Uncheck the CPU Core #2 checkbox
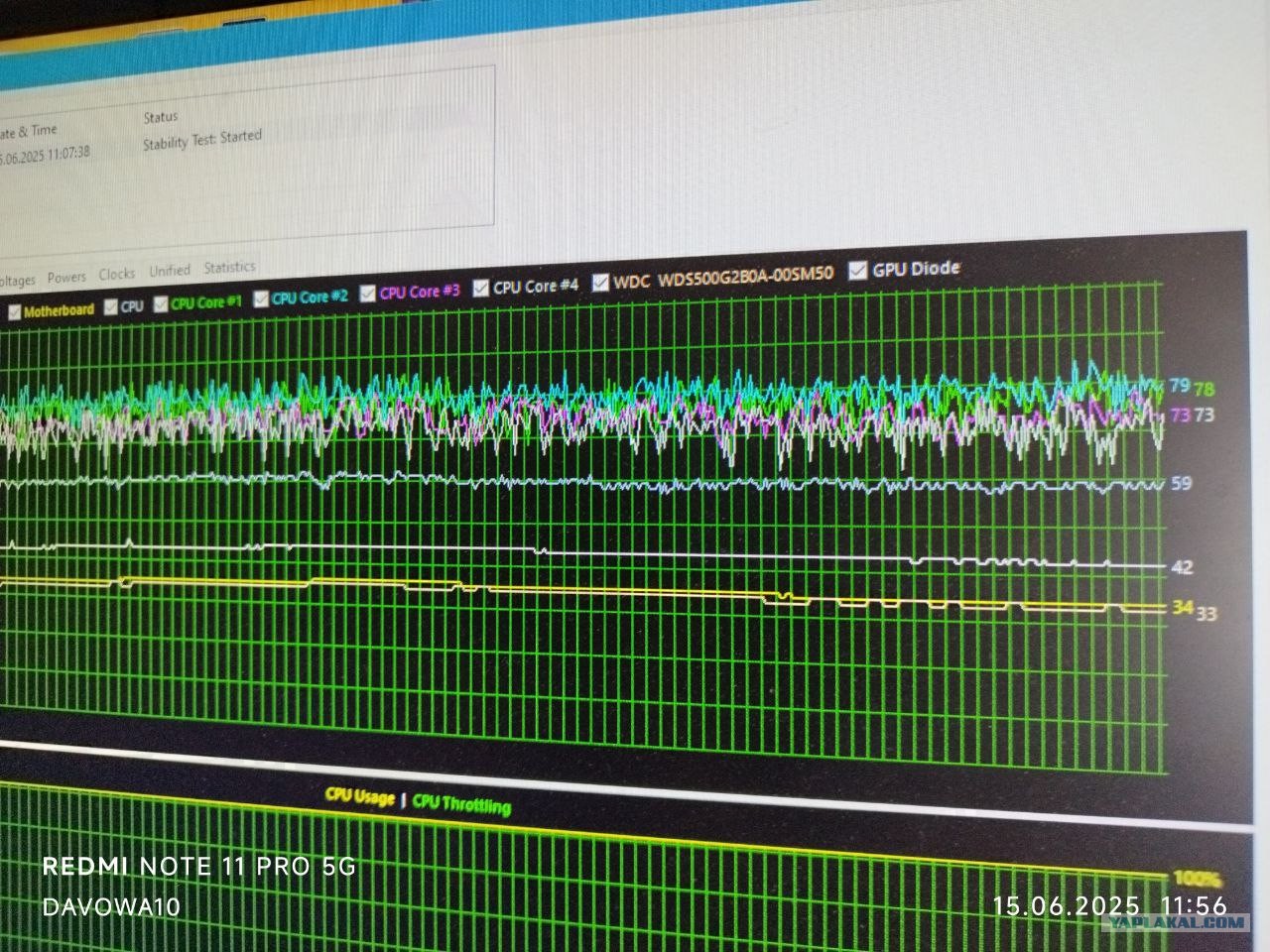This screenshot has width=1270, height=952. 261,298
